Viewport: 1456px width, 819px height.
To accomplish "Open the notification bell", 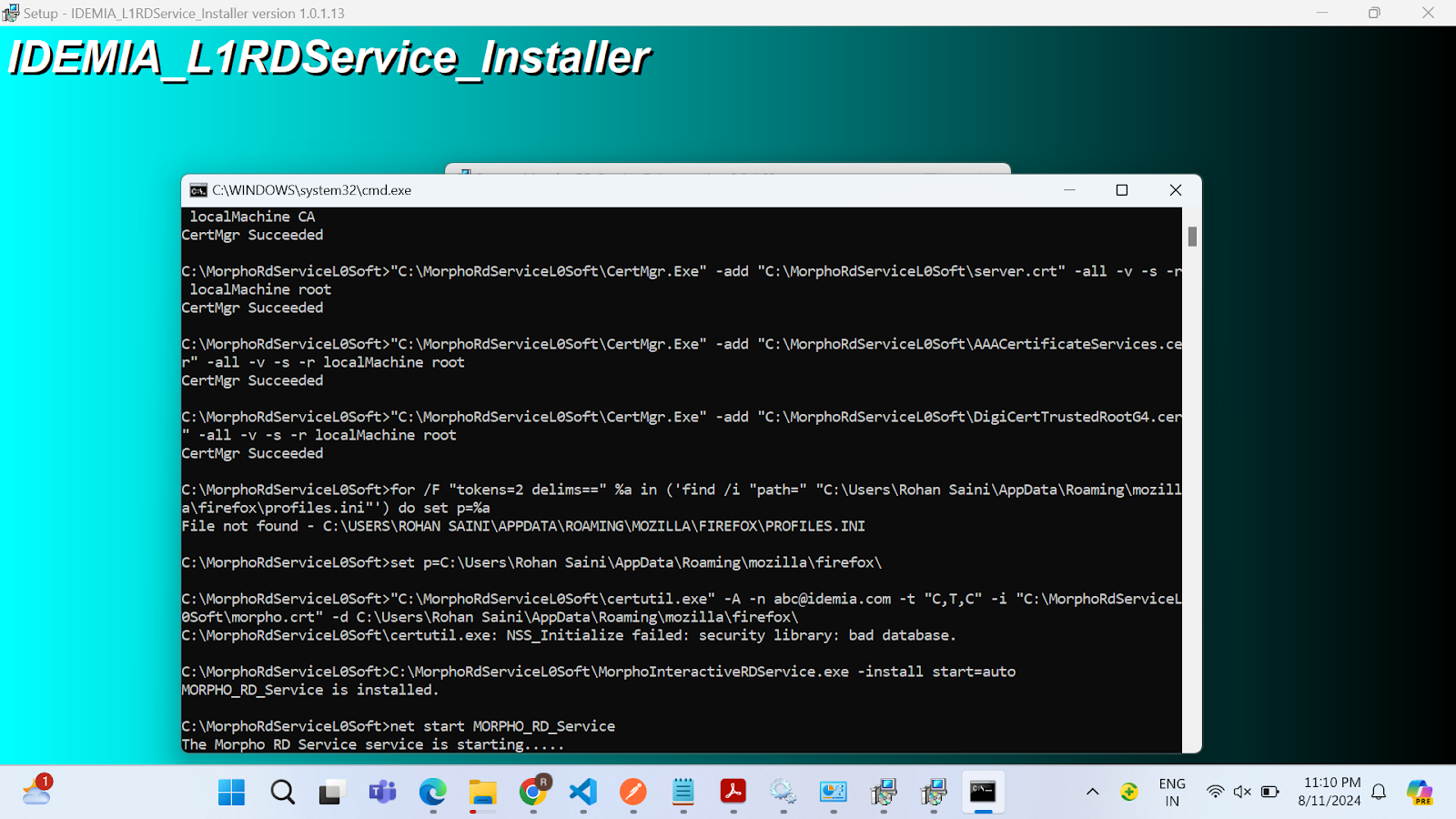I will pyautogui.click(x=1379, y=792).
